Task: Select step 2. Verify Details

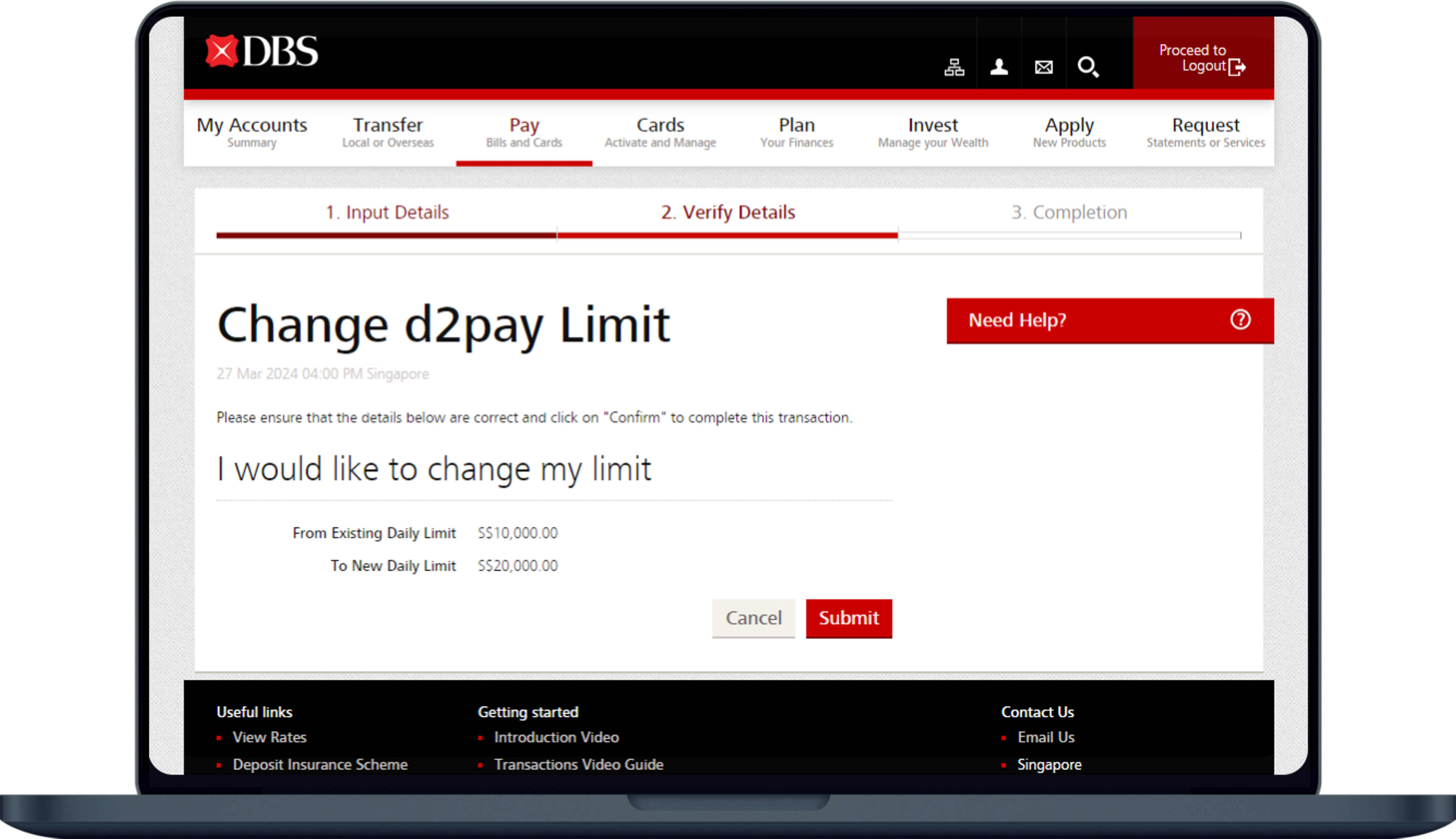Action: pyautogui.click(x=728, y=212)
